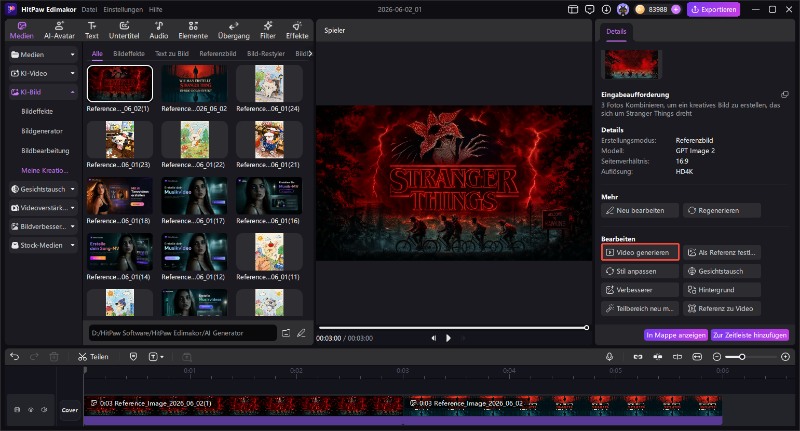Click the Regenerieren button
The width and height of the screenshot is (800, 431).
click(722, 210)
